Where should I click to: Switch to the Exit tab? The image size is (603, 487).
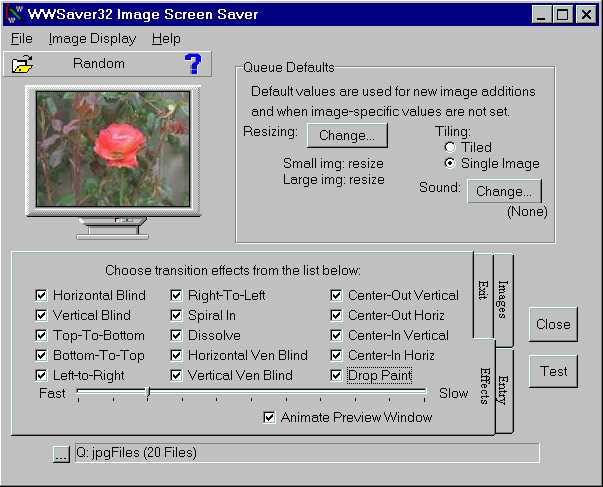point(483,295)
